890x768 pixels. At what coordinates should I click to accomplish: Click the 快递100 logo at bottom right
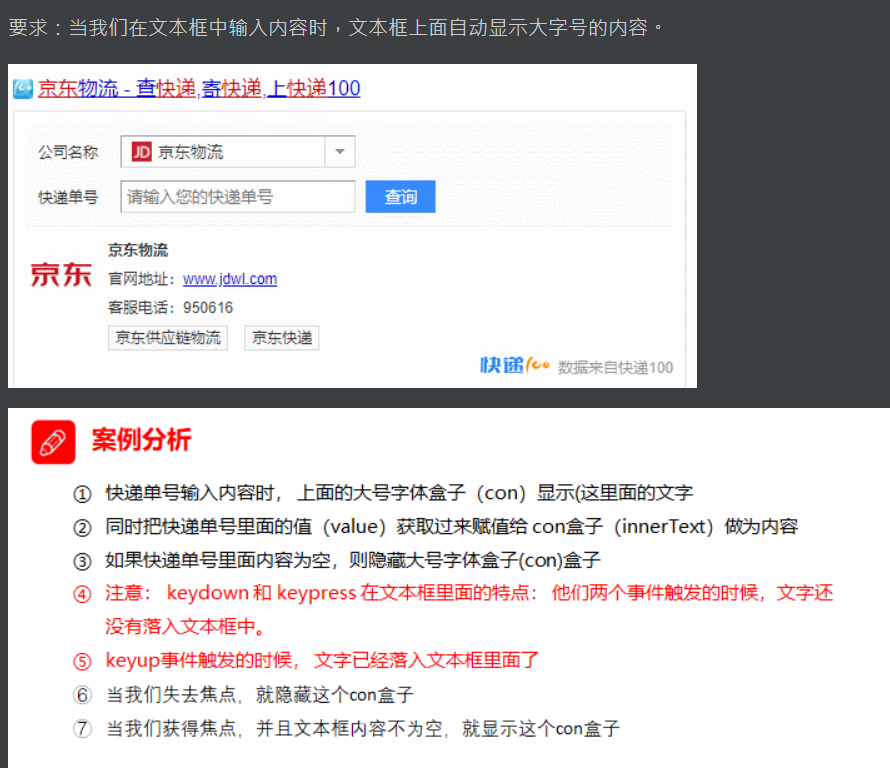point(515,366)
